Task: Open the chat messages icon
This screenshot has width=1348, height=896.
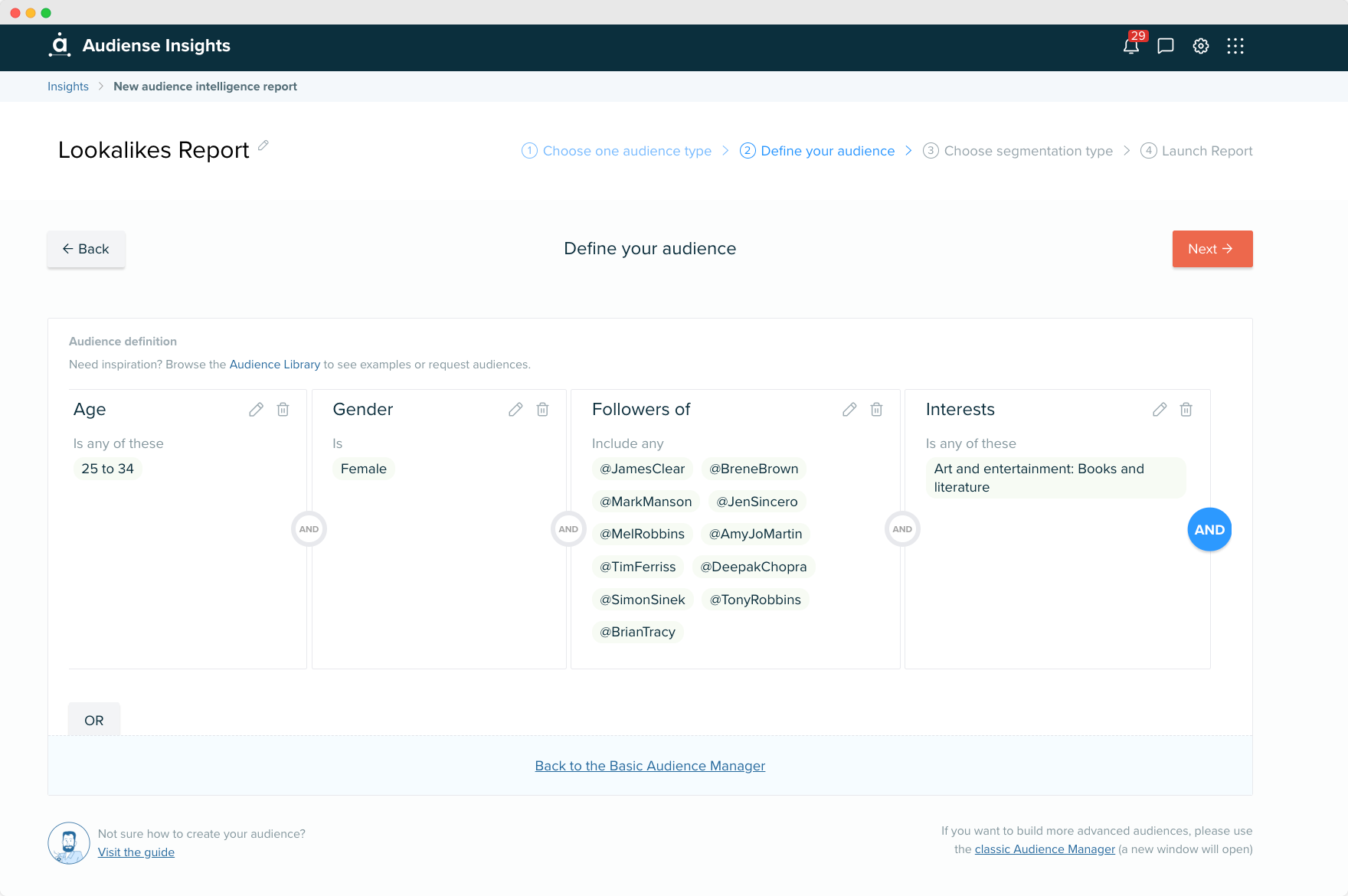Action: 1166,46
